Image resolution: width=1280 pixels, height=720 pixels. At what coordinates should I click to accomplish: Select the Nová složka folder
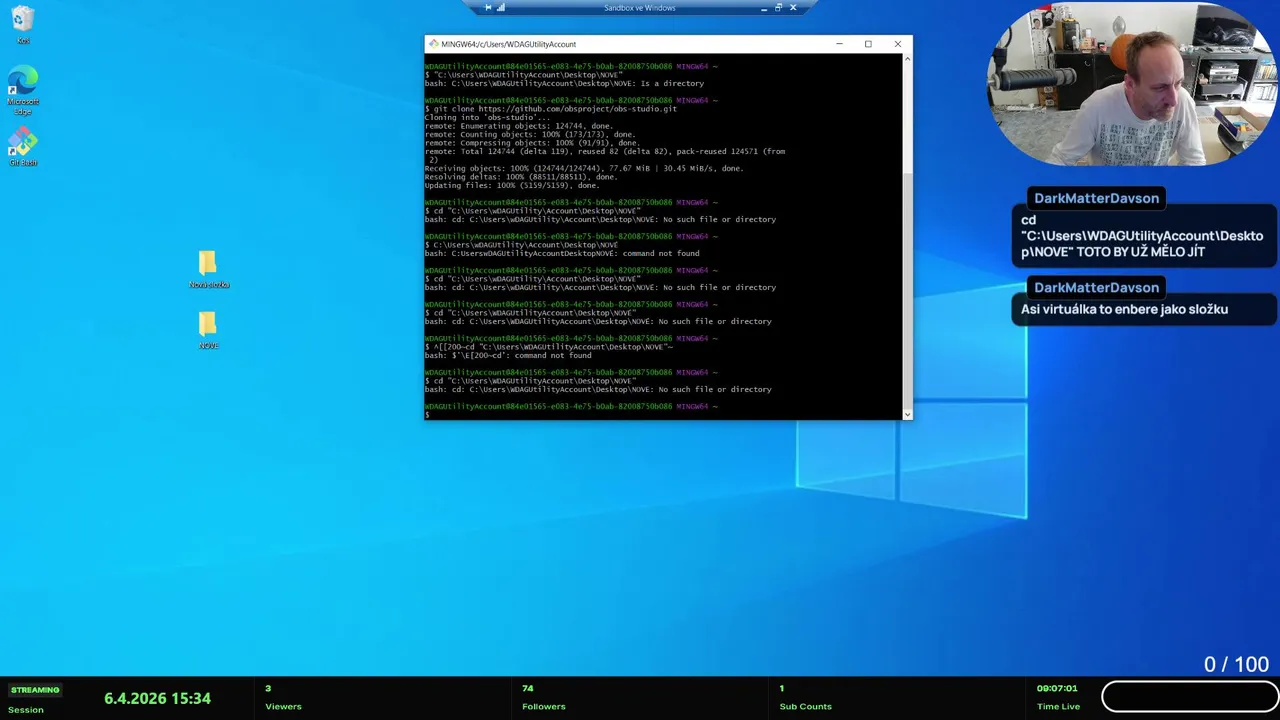(209, 269)
